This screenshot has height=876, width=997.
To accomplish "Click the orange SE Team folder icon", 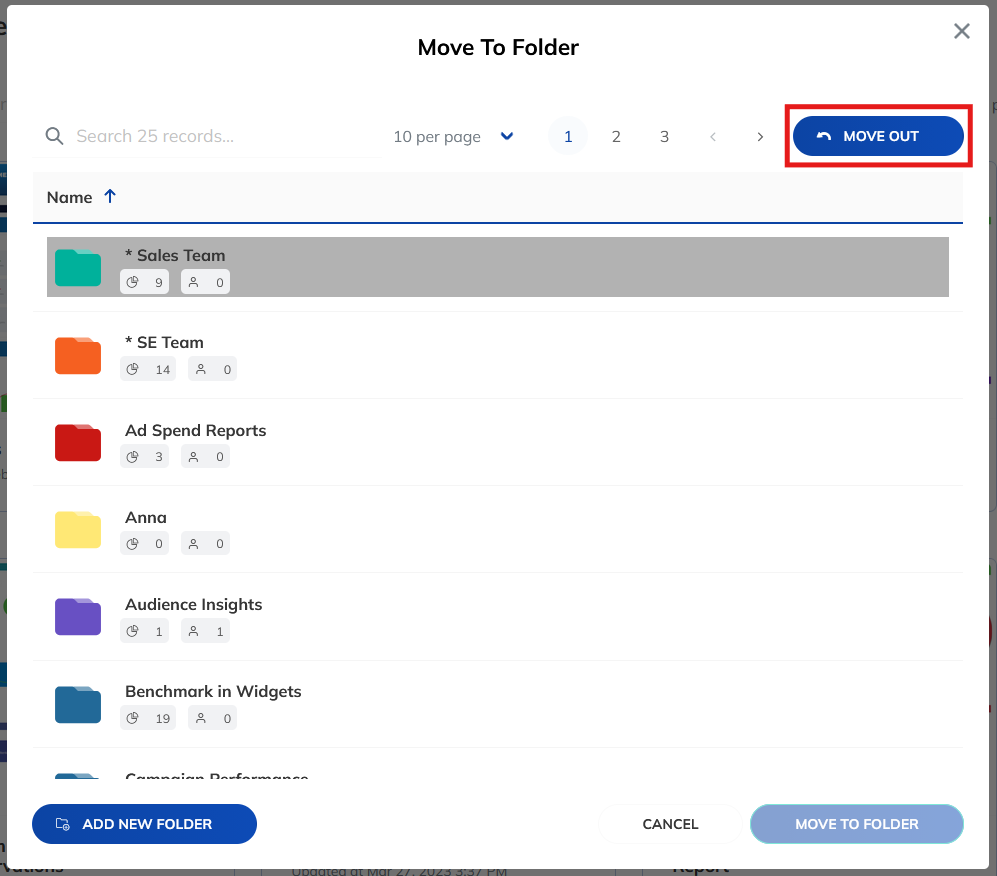I will click(78, 355).
